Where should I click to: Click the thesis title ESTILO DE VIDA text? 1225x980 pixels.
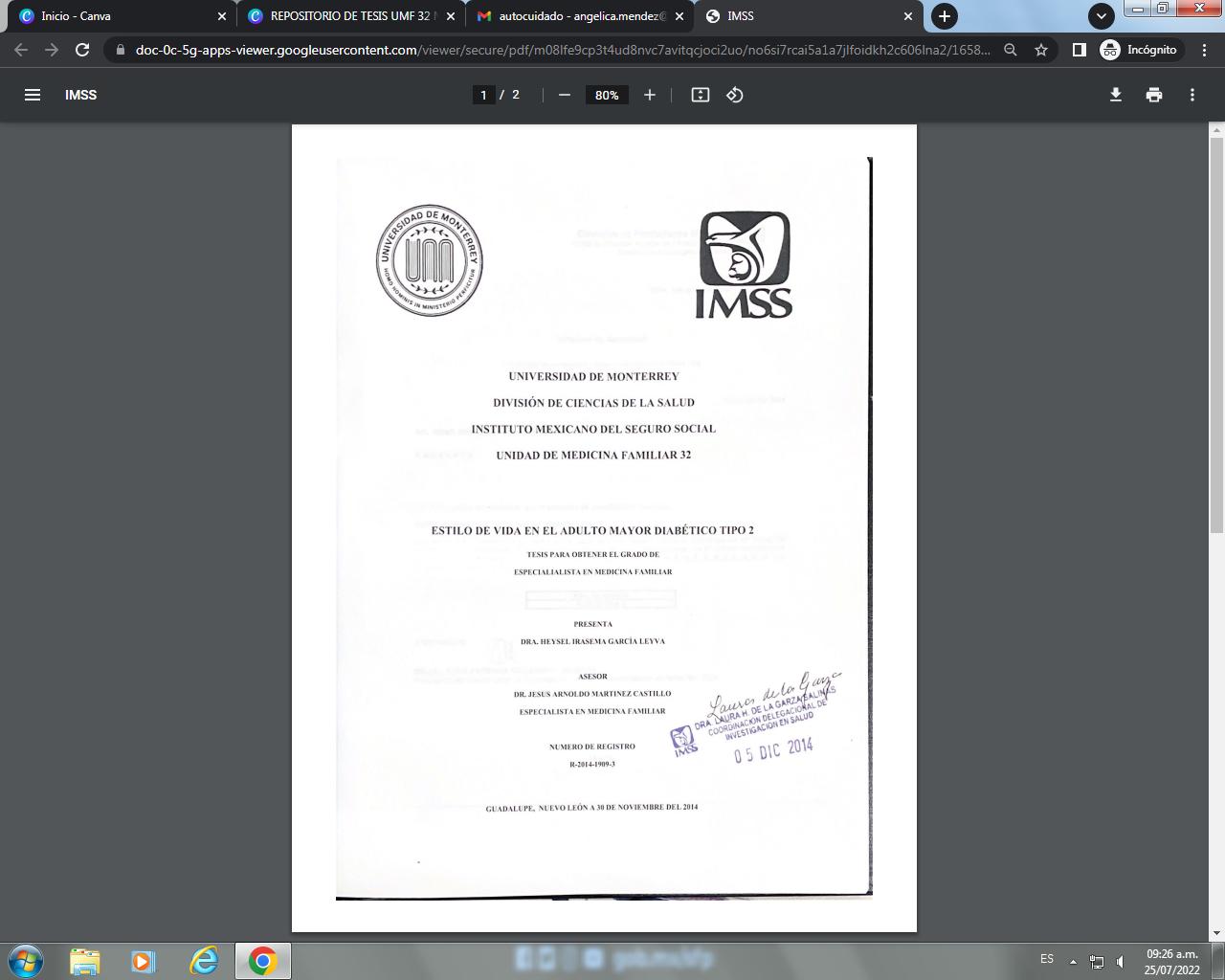(x=592, y=530)
